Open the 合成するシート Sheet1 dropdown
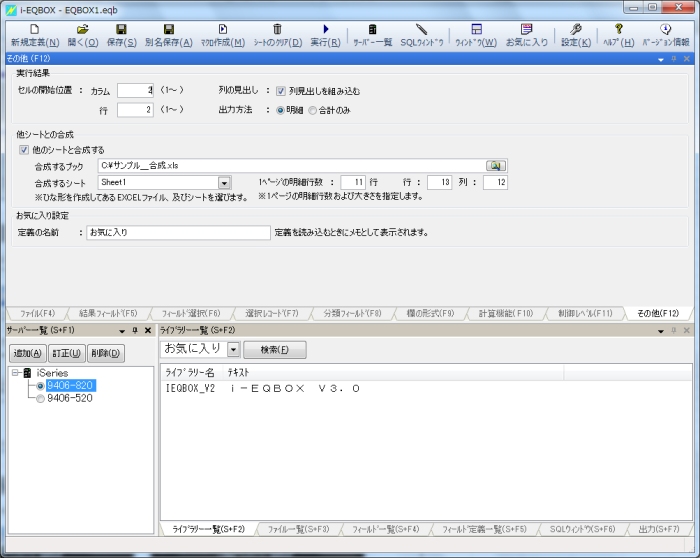700x558 pixels. point(224,183)
